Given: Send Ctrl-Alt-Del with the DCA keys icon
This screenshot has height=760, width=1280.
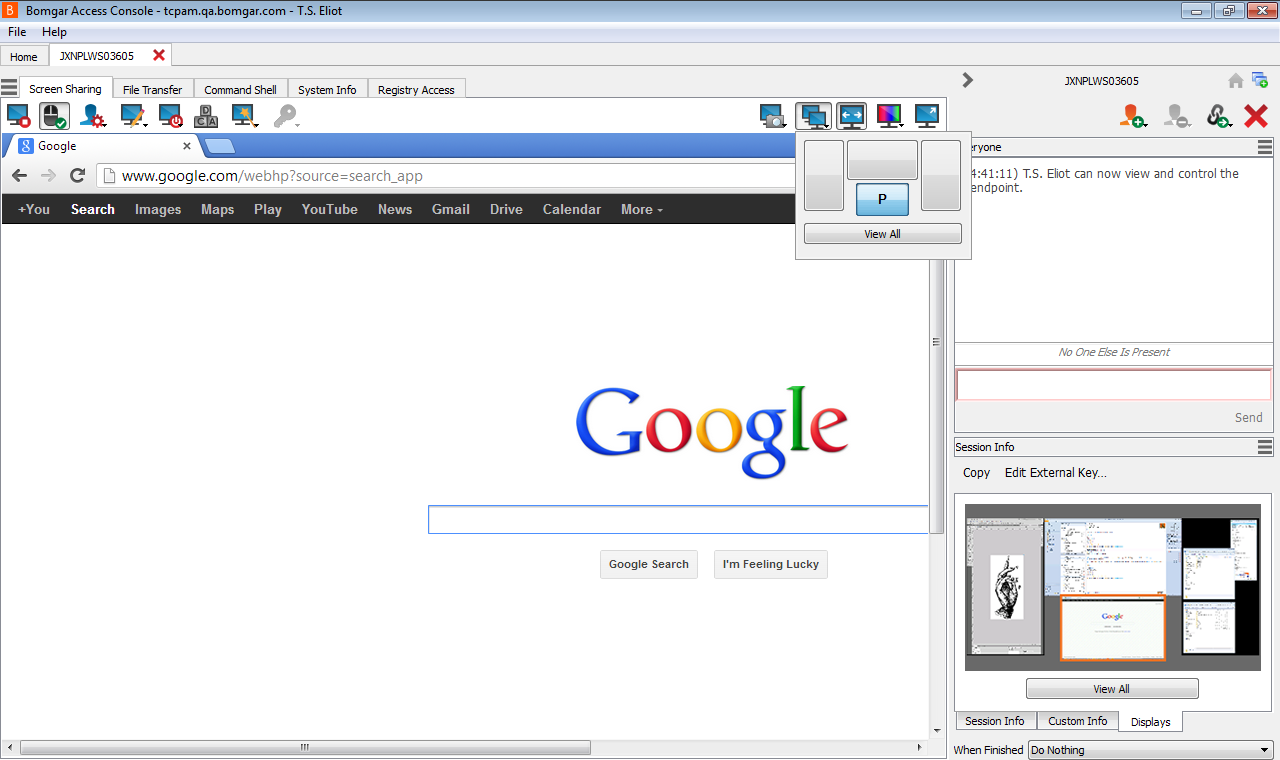Looking at the screenshot, I should [206, 117].
